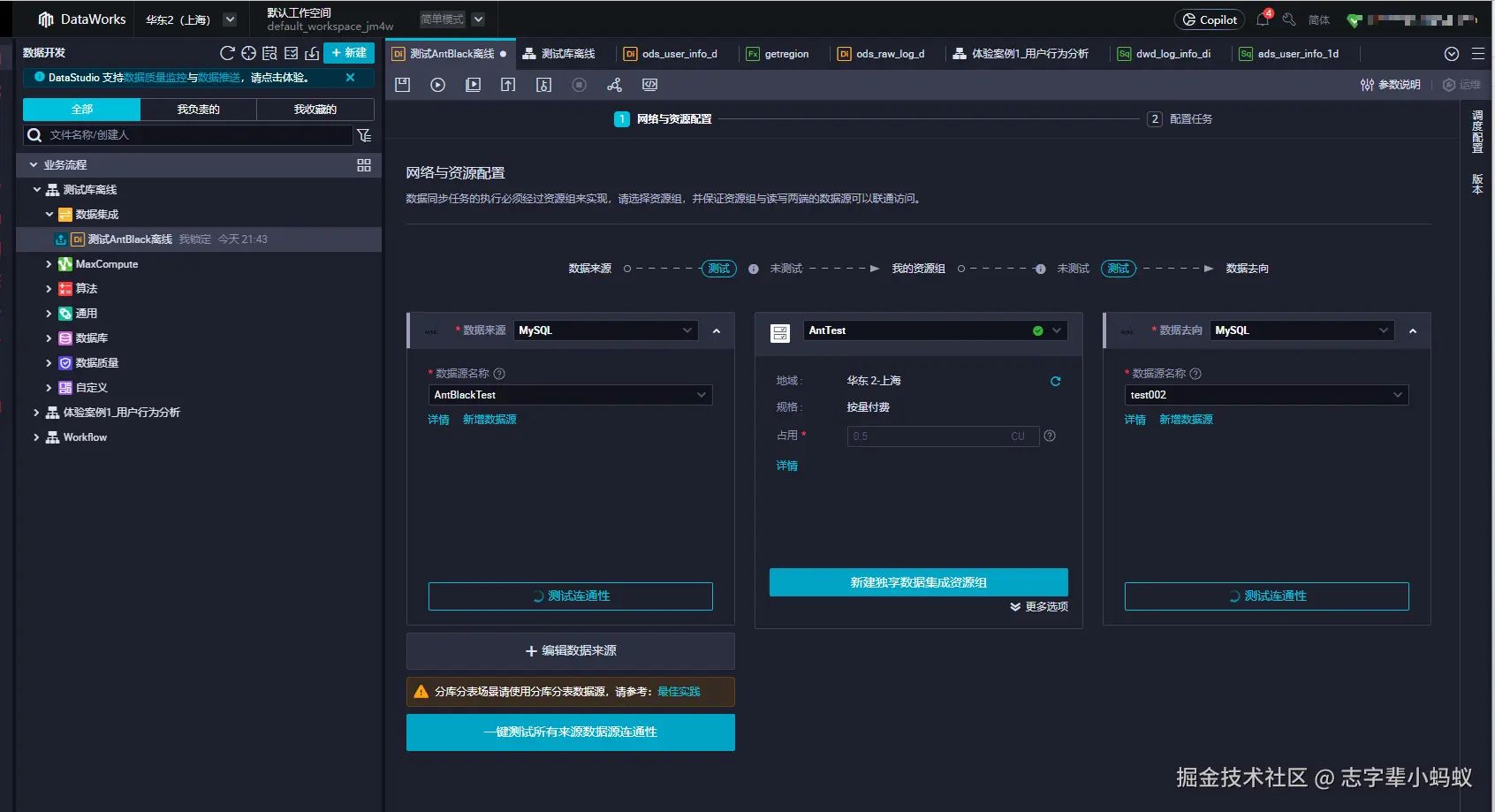Close the DataStudio notice banner
Screen dimensions: 1495x812
[x=351, y=78]
